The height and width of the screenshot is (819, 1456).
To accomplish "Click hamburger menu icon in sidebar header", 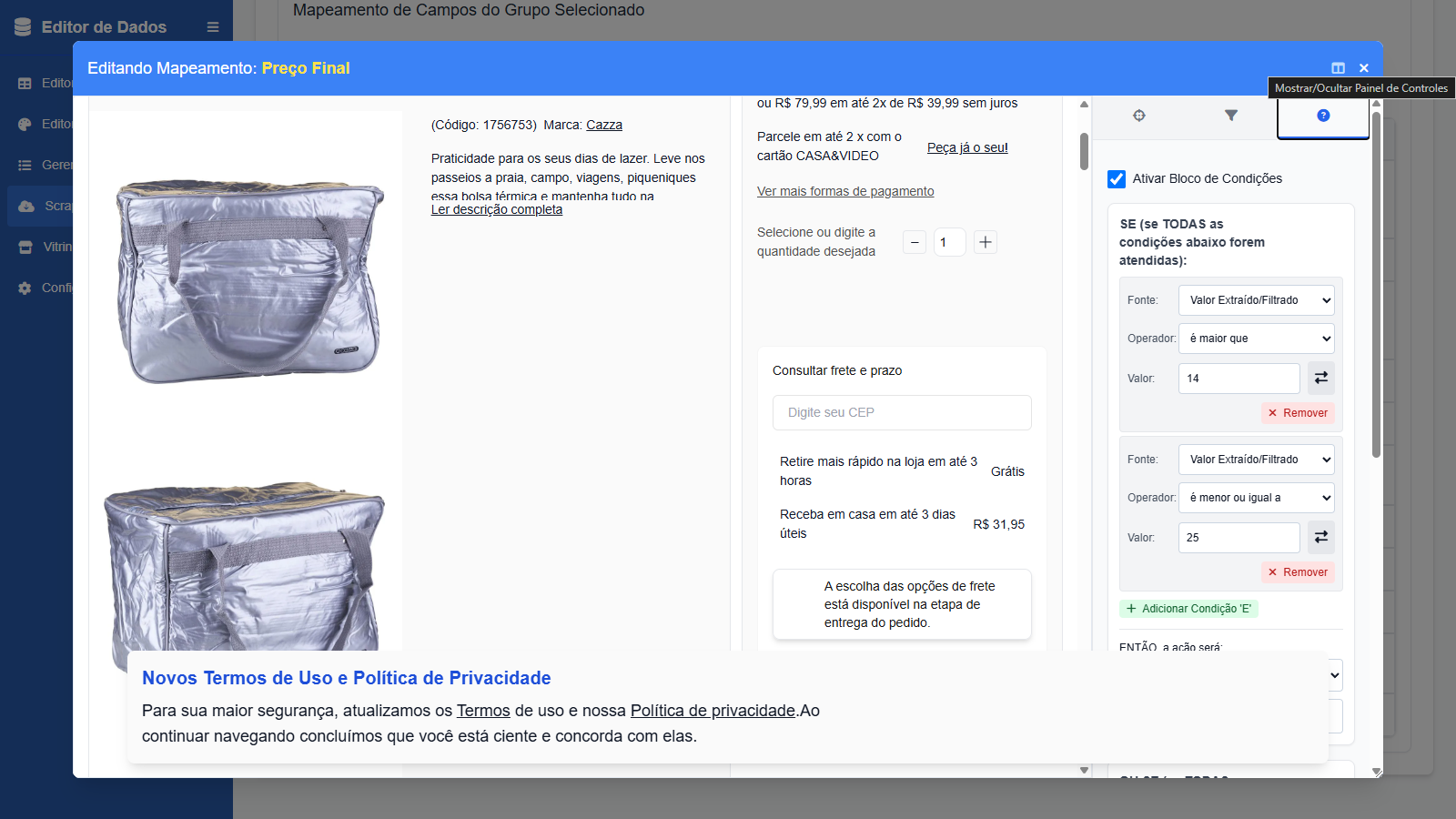I will coord(213,27).
